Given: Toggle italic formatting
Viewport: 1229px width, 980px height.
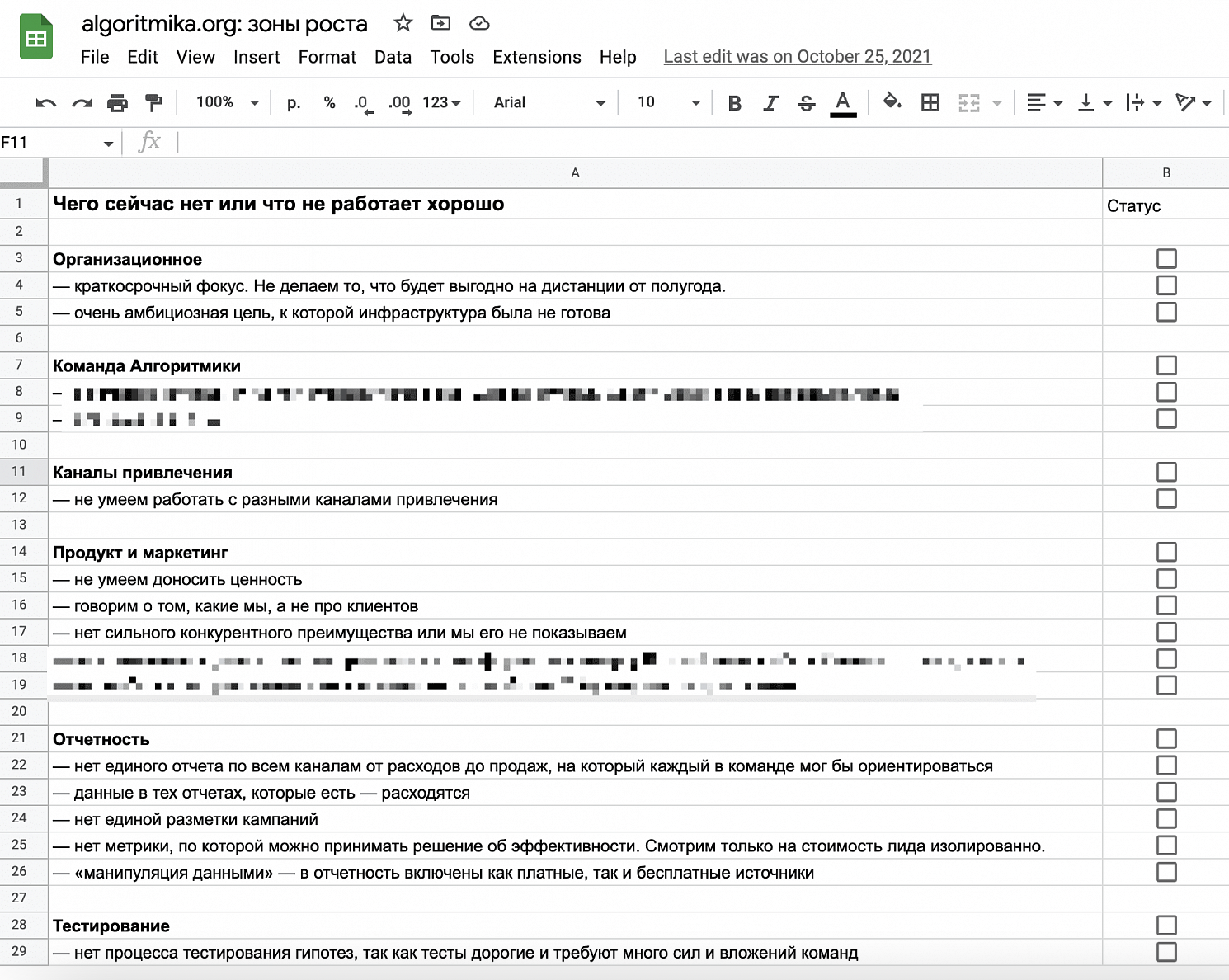Looking at the screenshot, I should [x=770, y=102].
